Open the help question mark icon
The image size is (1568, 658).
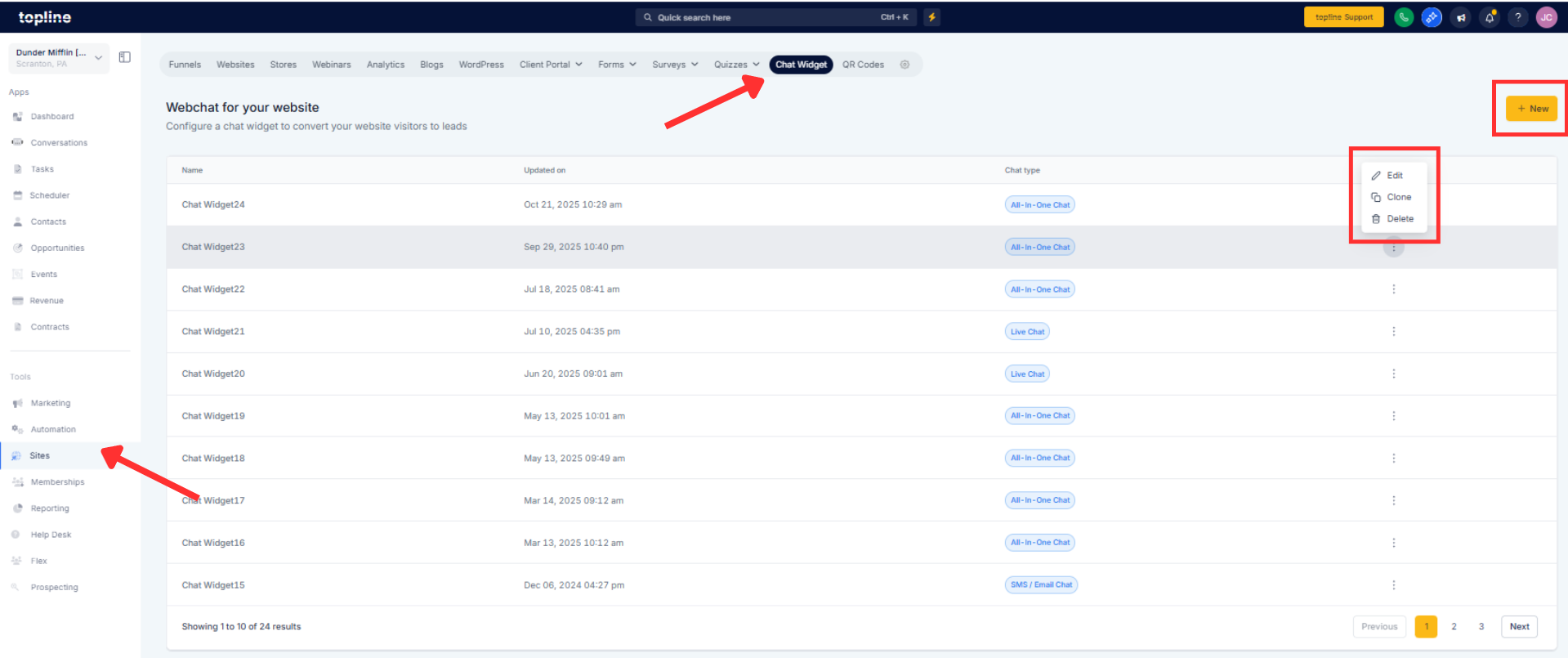(1518, 17)
